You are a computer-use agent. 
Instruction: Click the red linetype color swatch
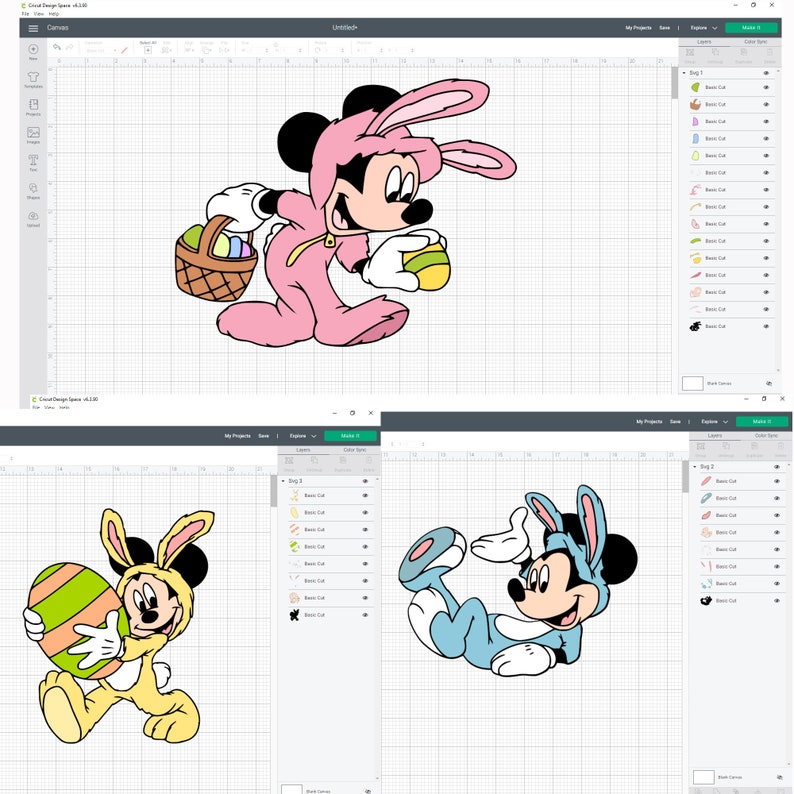click(x=125, y=50)
